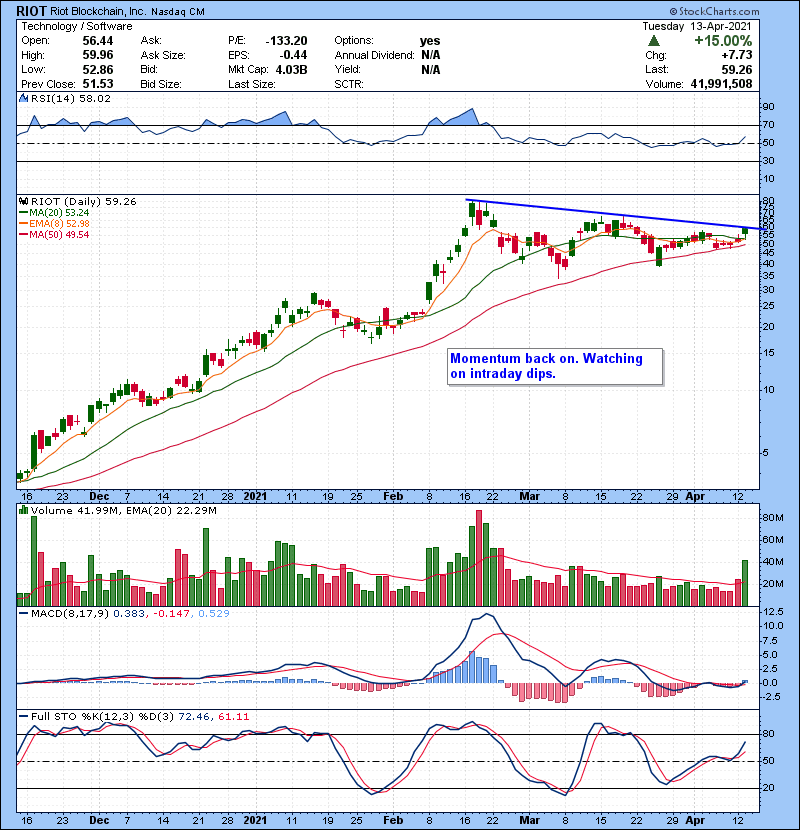Click the latest green candlestick at trendline
Viewport: 800px width, 830px height.
[x=745, y=231]
